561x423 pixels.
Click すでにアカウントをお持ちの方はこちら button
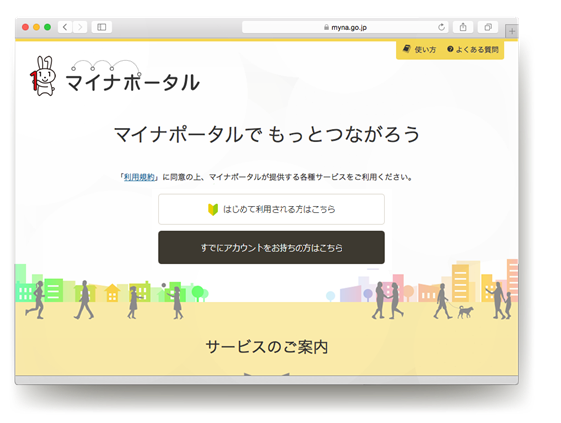[x=271, y=247]
